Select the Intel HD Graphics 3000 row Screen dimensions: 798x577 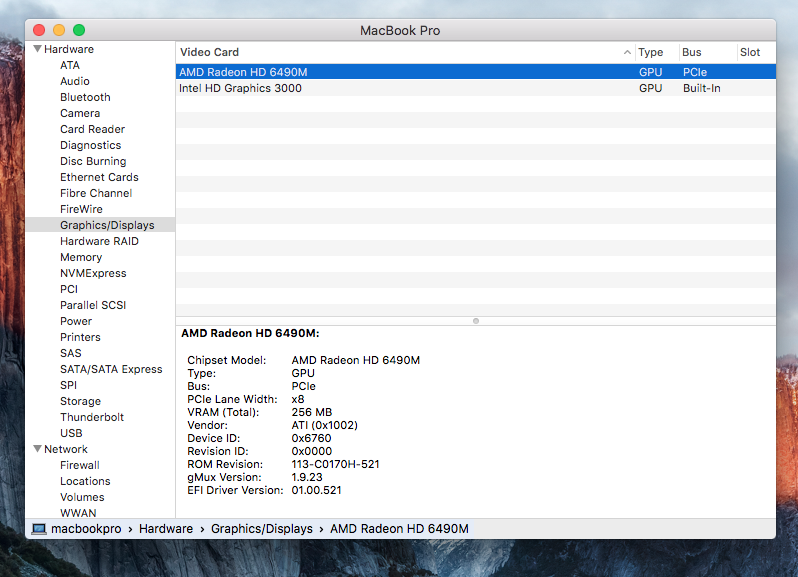[x=476, y=88]
